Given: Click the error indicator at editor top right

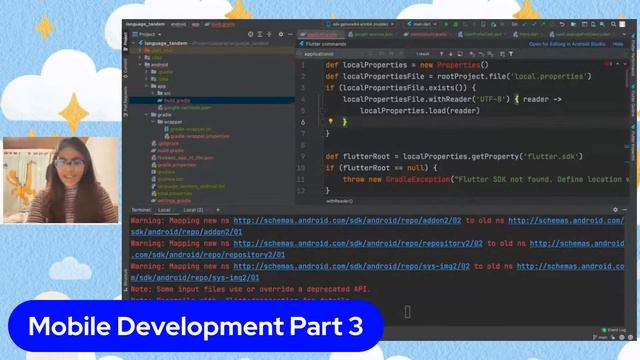Looking at the screenshot, I should 608,64.
